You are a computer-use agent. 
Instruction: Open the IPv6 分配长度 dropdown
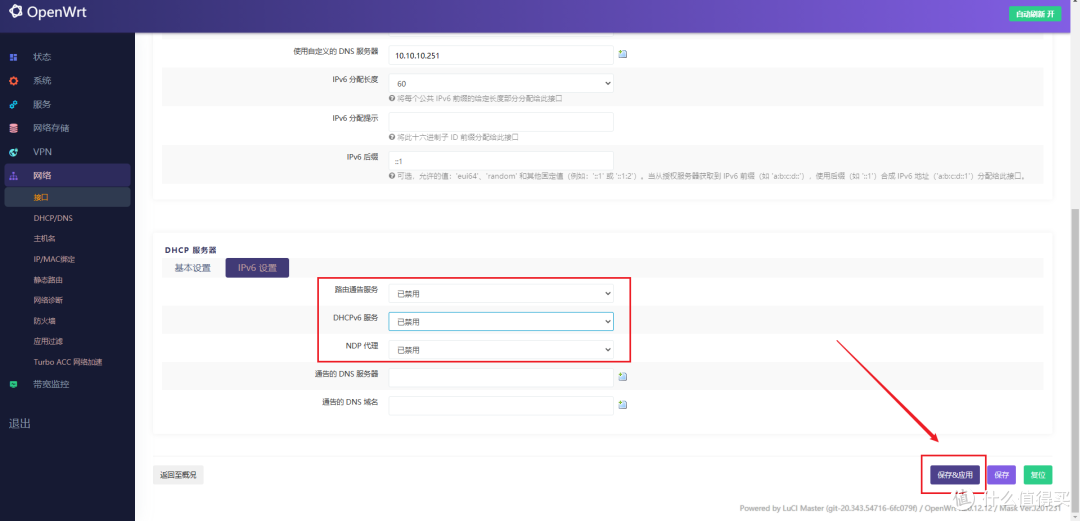click(501, 83)
